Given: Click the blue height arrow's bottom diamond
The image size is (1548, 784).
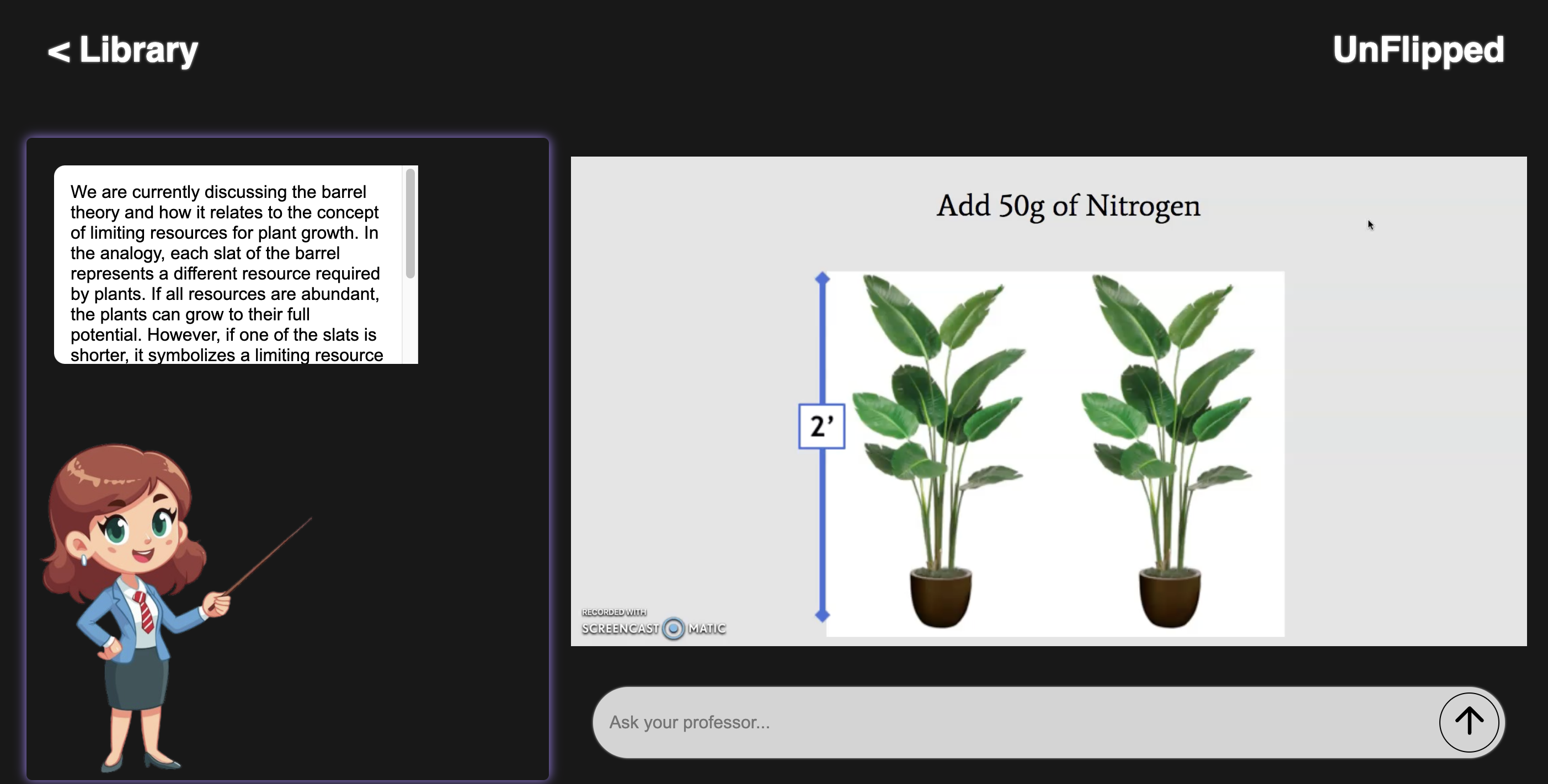Looking at the screenshot, I should [822, 615].
